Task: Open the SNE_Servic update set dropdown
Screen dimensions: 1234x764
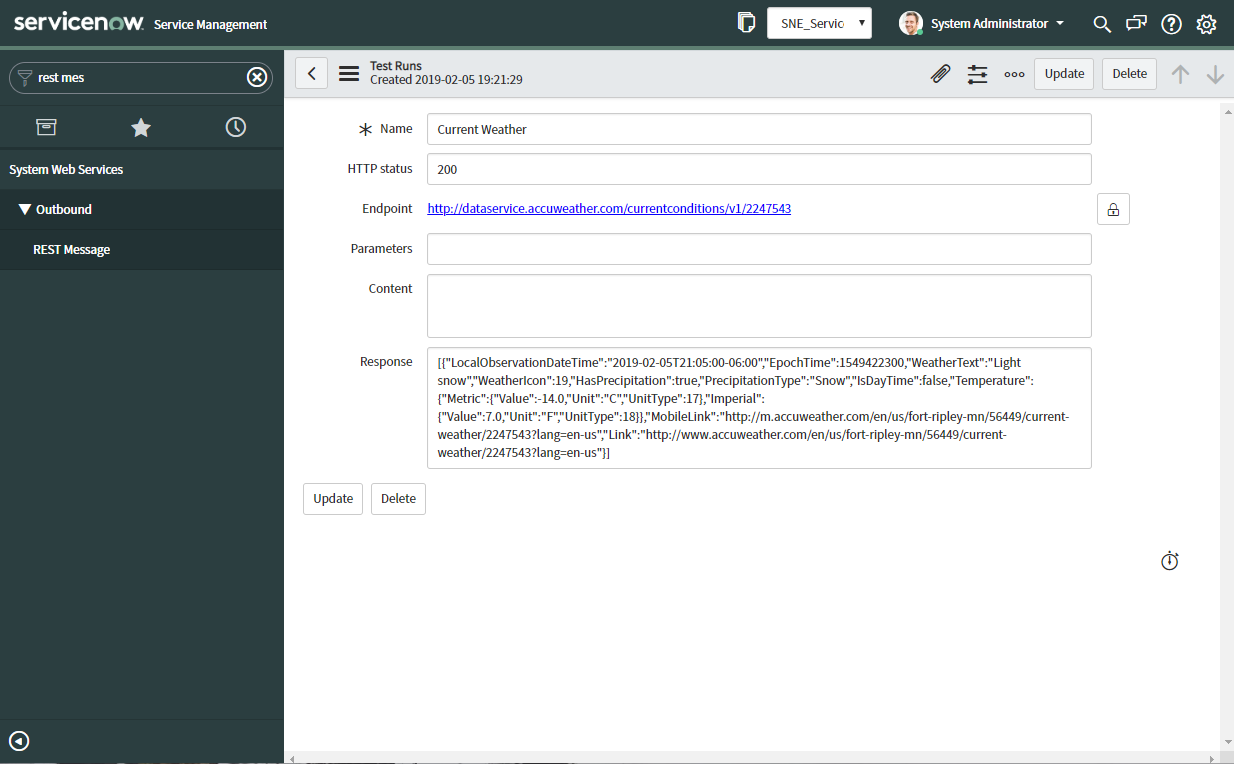Action: 819,22
